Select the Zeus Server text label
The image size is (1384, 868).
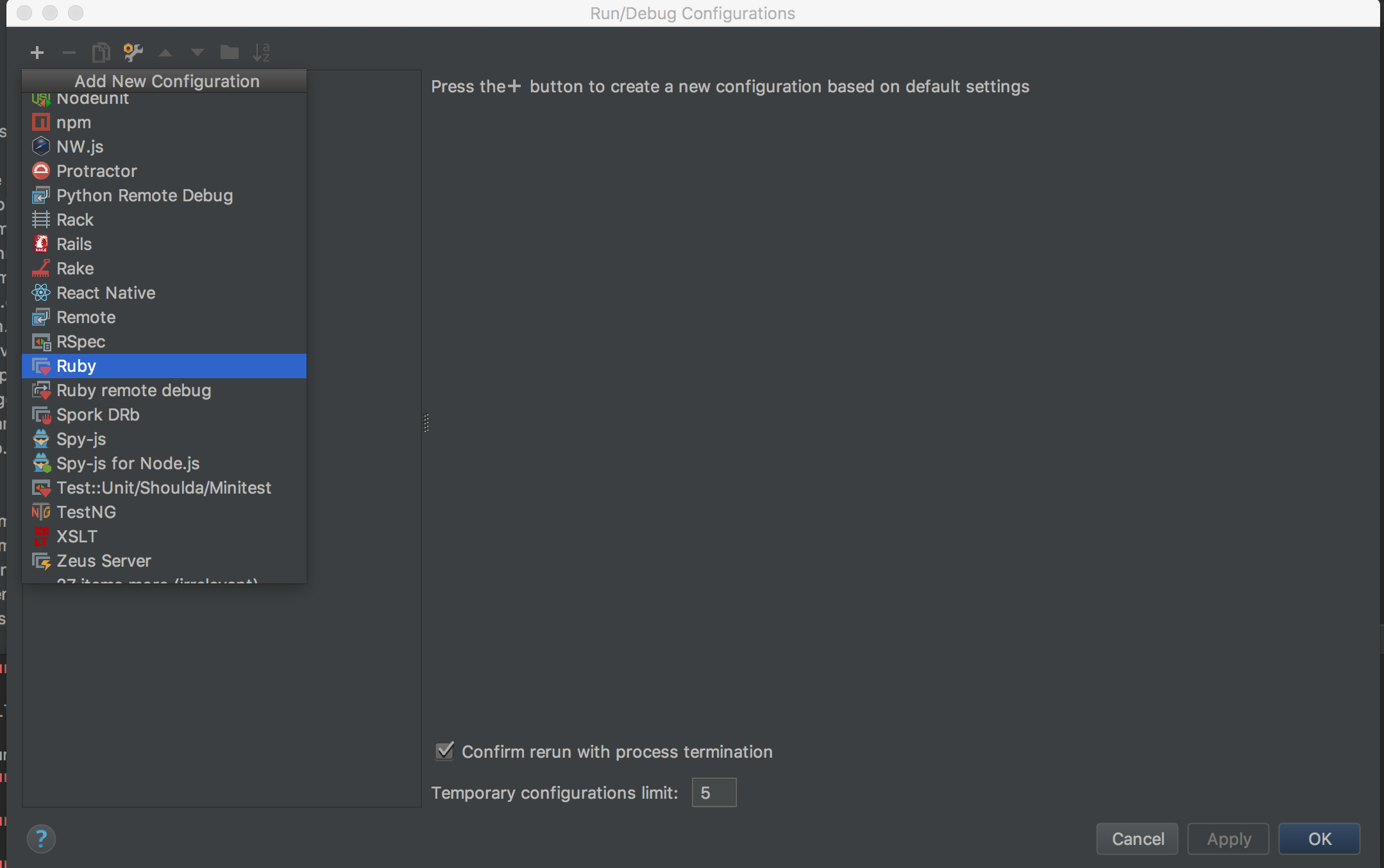(104, 561)
